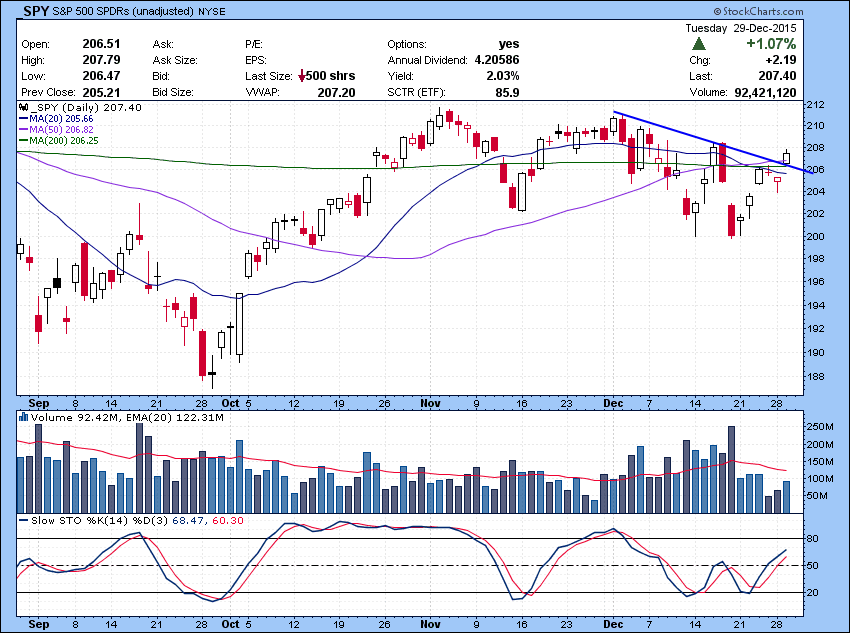
Task: Click the Dec label on bottom date axis
Action: 613,624
